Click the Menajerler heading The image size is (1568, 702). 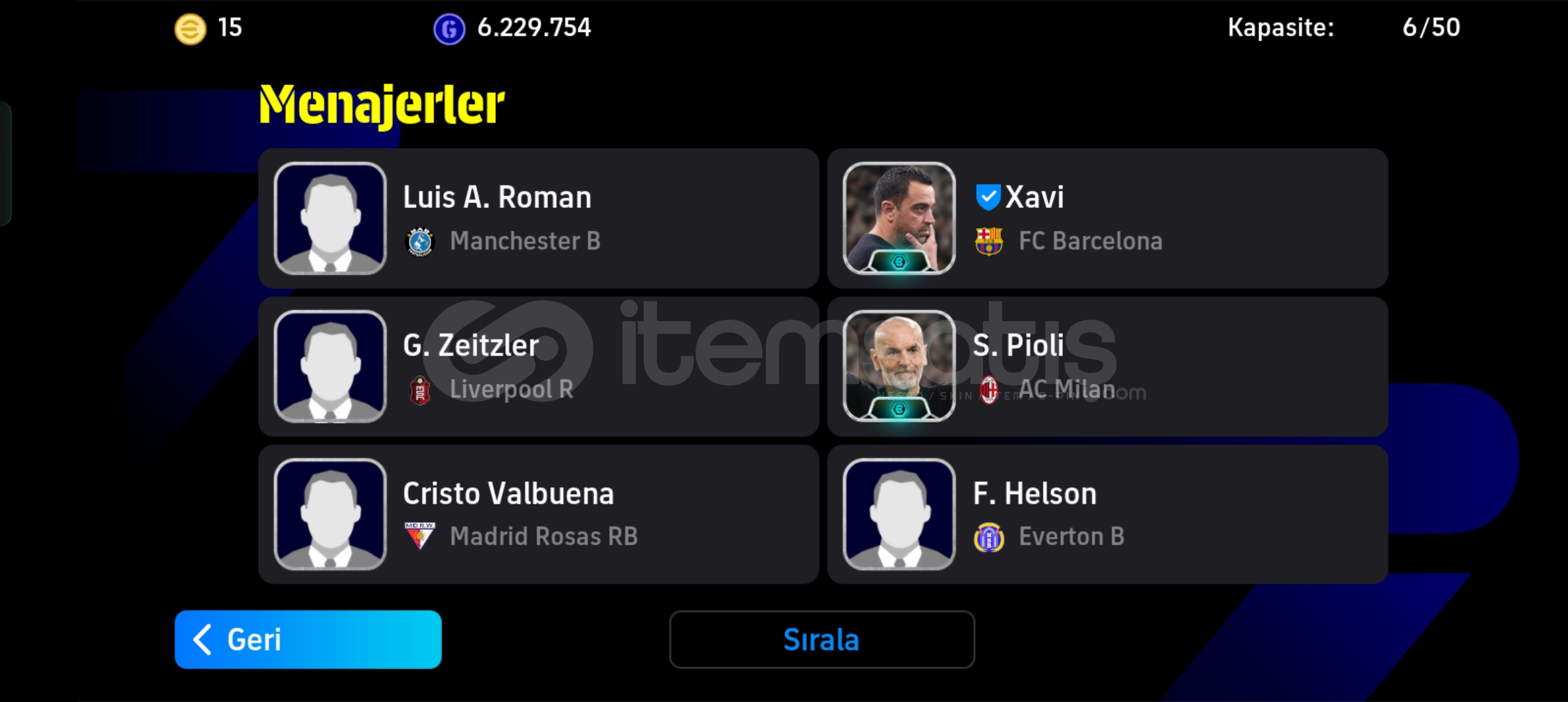pos(382,105)
